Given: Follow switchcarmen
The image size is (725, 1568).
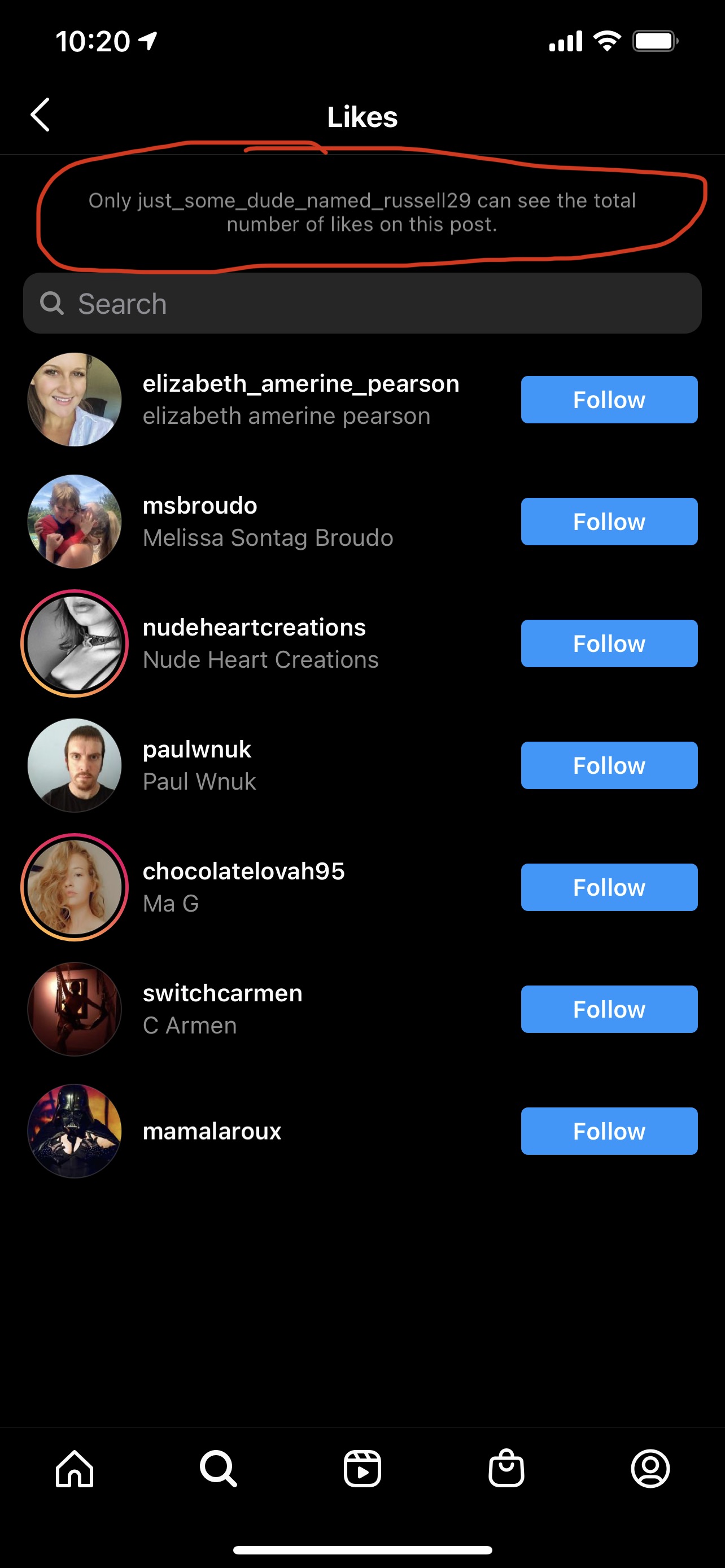Looking at the screenshot, I should (609, 1009).
